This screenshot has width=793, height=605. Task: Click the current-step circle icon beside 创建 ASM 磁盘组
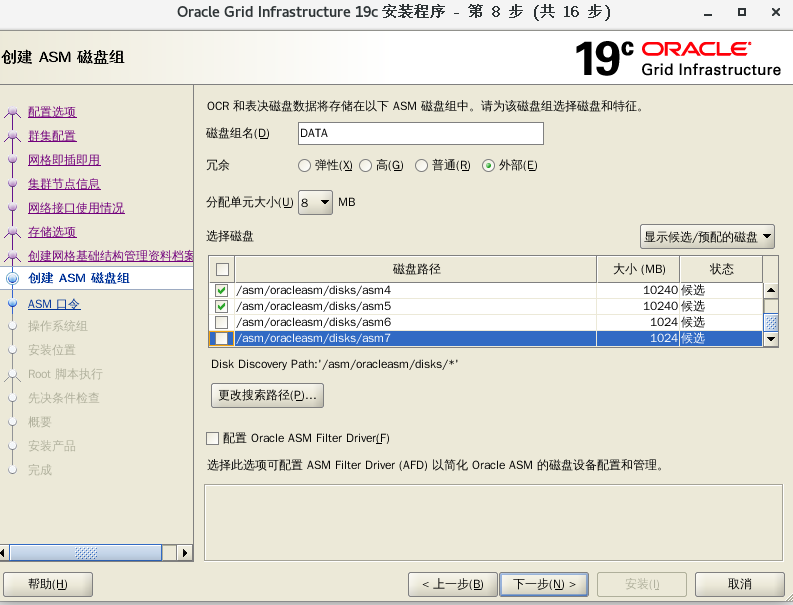coord(13,278)
